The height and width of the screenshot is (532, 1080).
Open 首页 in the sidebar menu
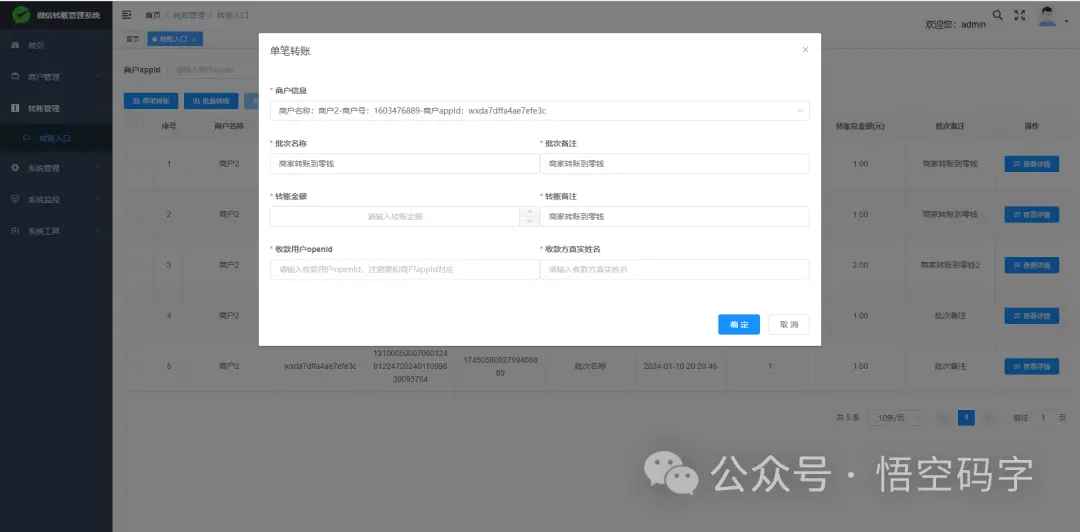coord(56,45)
